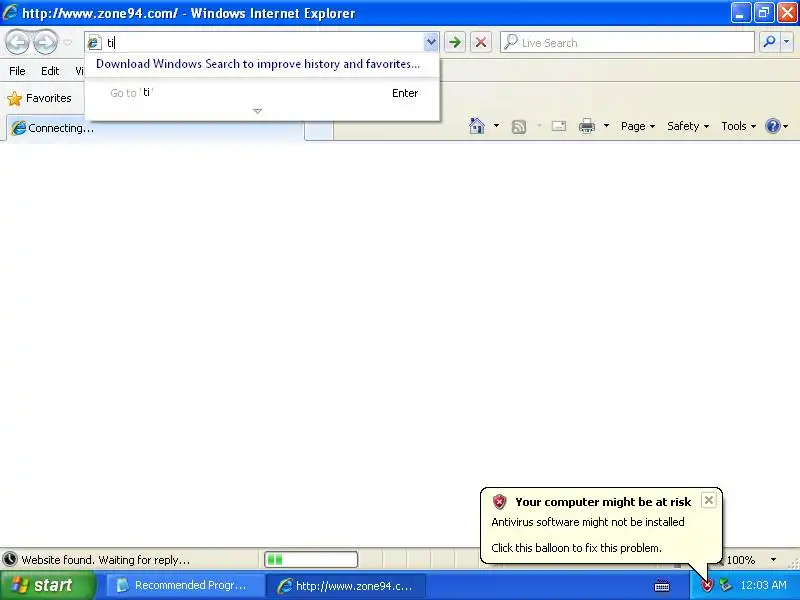Click the status bar loading icon
The width and height of the screenshot is (800, 600).
tap(10, 560)
